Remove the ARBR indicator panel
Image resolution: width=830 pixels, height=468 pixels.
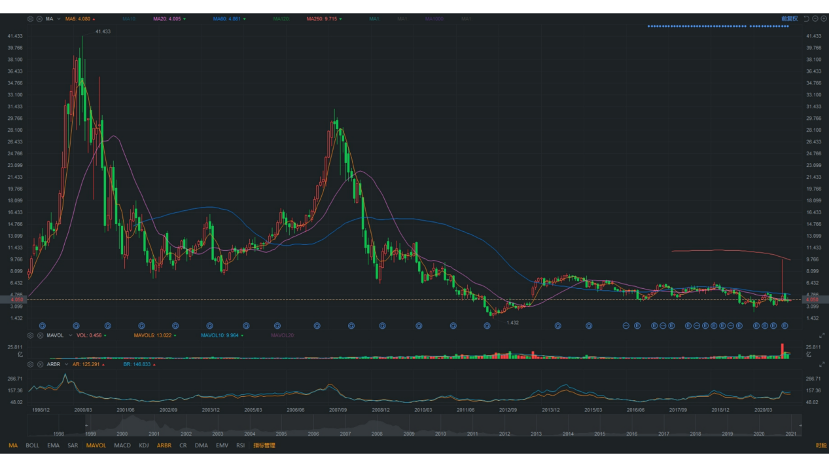40,364
